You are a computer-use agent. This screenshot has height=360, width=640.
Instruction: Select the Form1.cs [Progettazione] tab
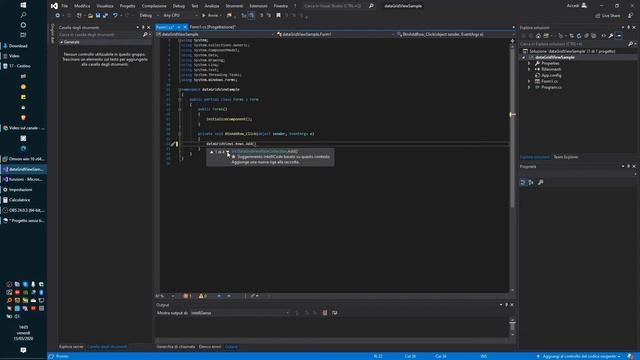[213, 27]
